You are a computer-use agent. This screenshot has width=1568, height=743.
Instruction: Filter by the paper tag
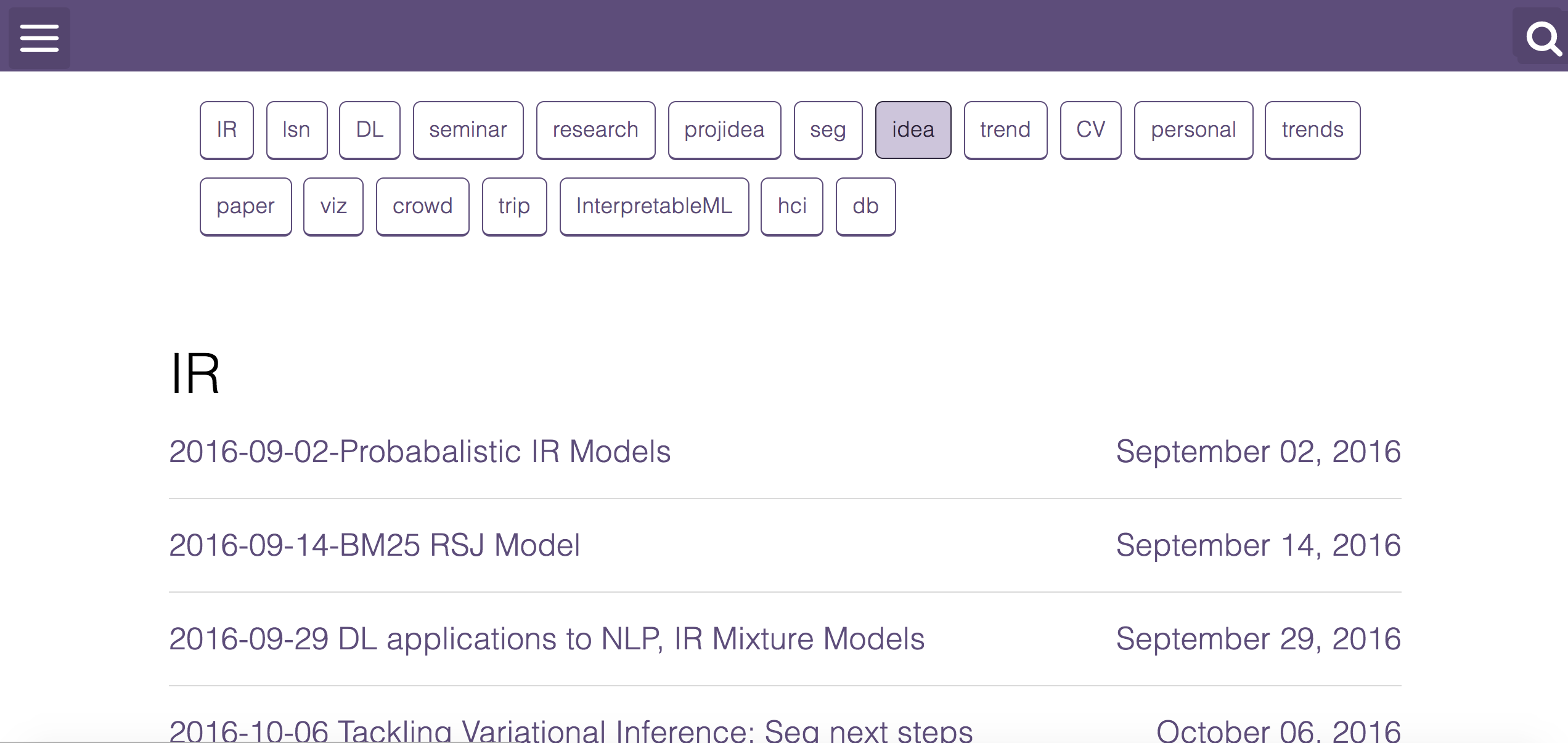pos(245,206)
